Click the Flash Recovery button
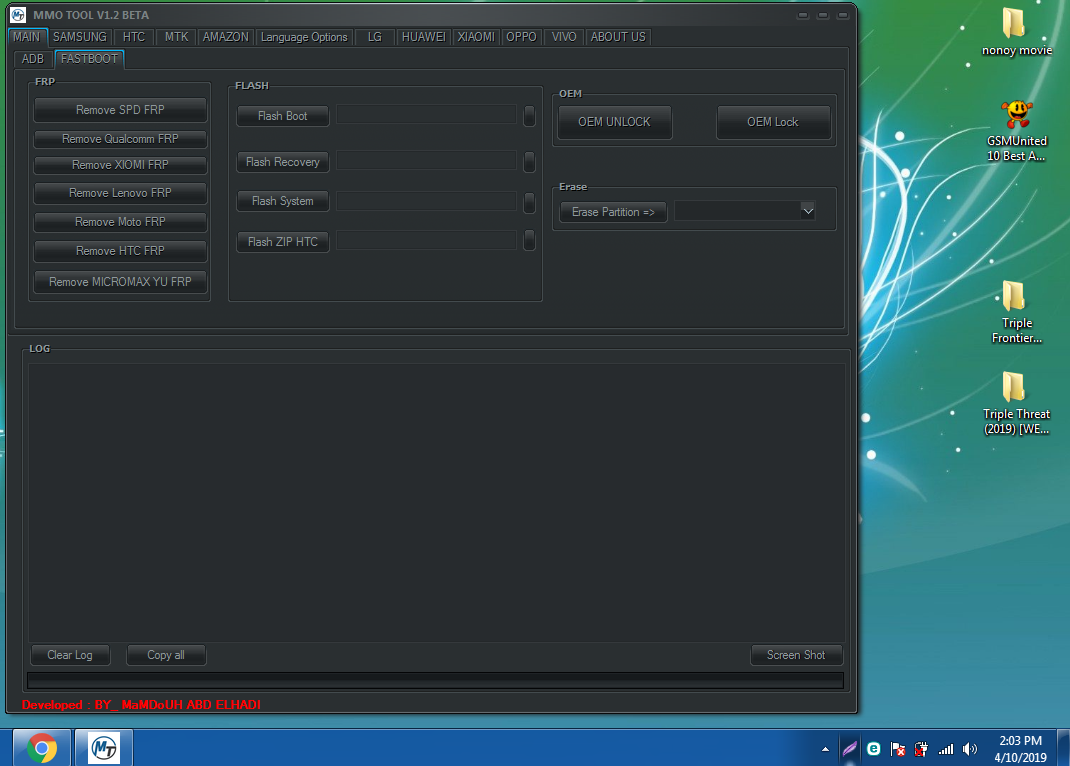The height and width of the screenshot is (766, 1070). (283, 162)
